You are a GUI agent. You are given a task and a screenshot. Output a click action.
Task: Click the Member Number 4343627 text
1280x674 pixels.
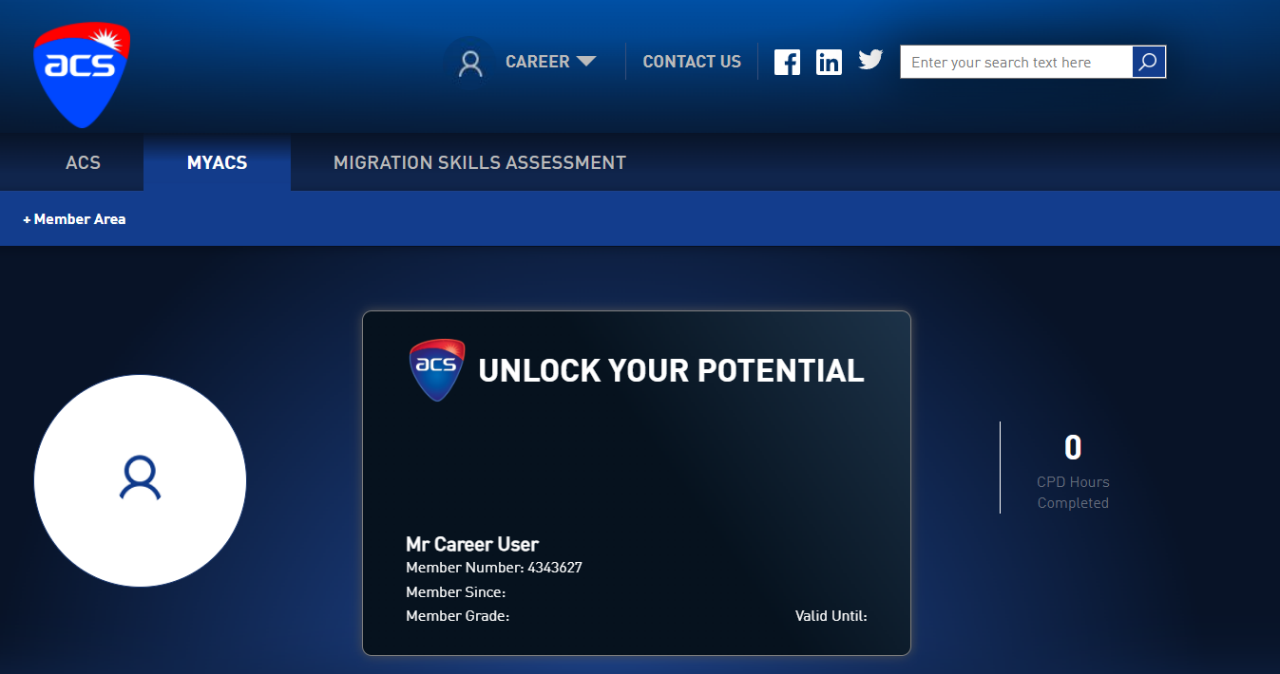pos(494,568)
